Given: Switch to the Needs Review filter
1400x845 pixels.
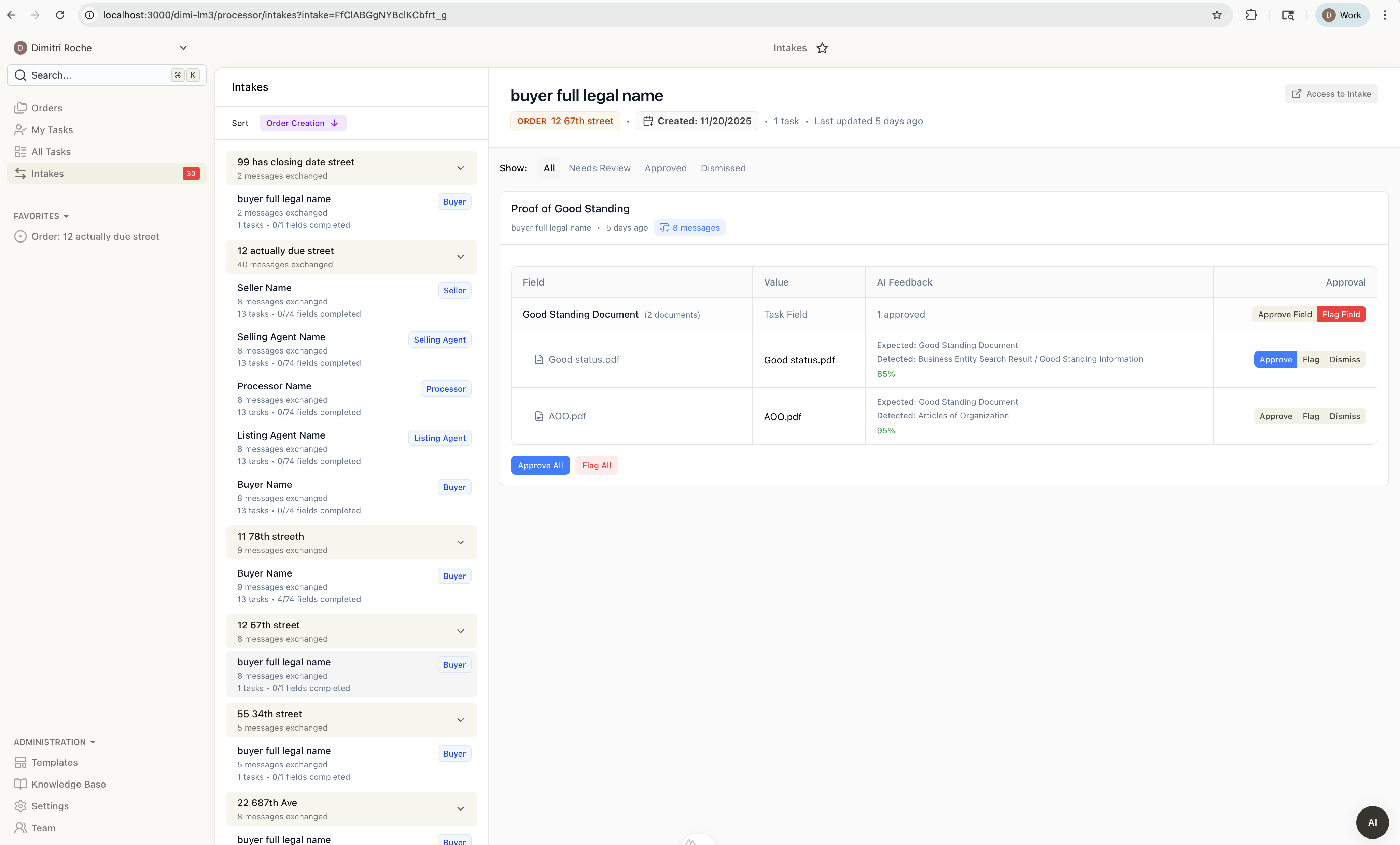Looking at the screenshot, I should tap(599, 168).
